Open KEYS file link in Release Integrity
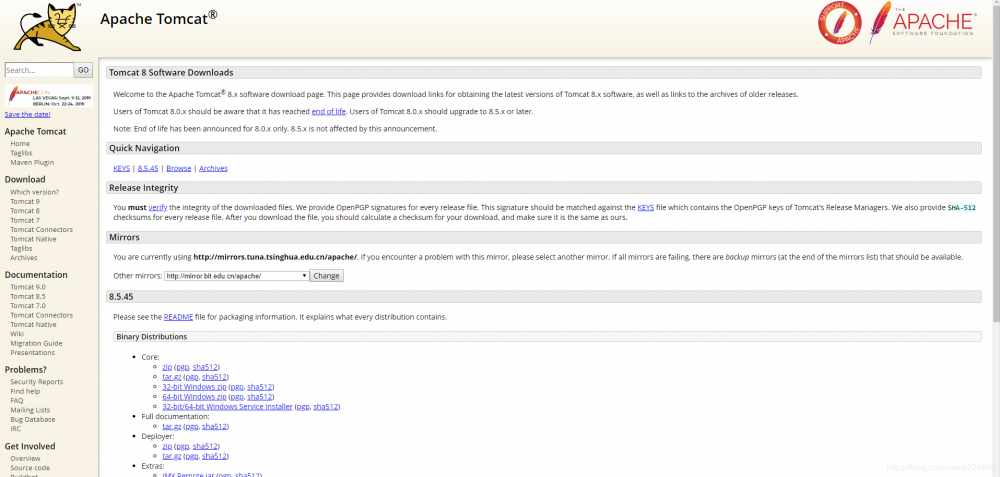Image resolution: width=1000 pixels, height=477 pixels. click(645, 208)
